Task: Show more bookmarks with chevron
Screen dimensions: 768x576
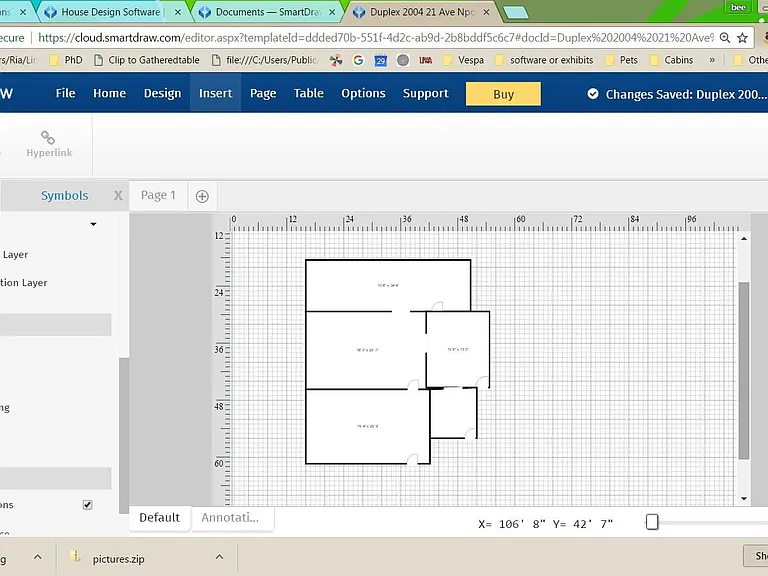Action: pyautogui.click(x=712, y=60)
